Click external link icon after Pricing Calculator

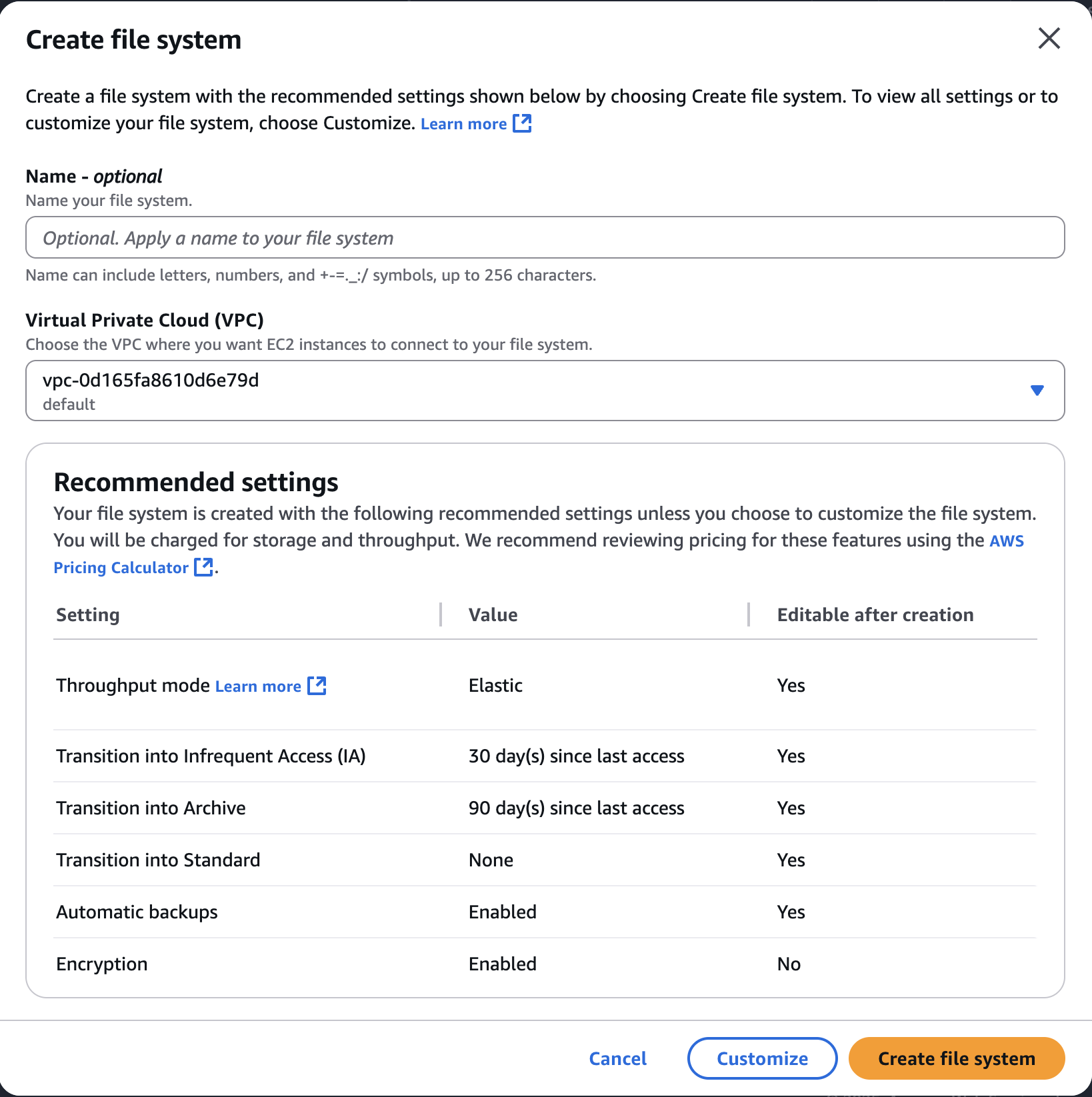203,567
